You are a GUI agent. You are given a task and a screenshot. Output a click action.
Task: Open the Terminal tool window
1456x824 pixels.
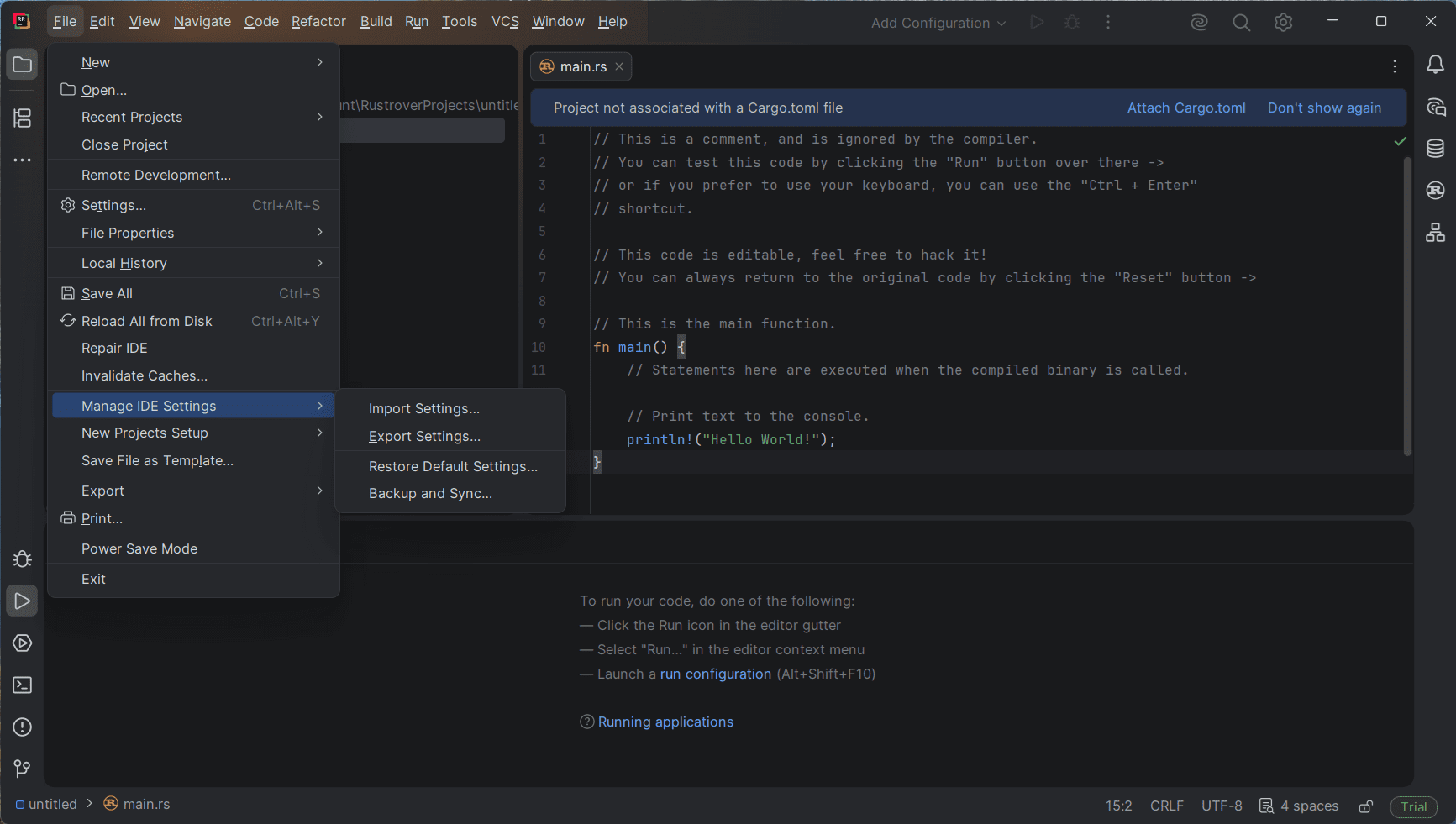tap(23, 685)
